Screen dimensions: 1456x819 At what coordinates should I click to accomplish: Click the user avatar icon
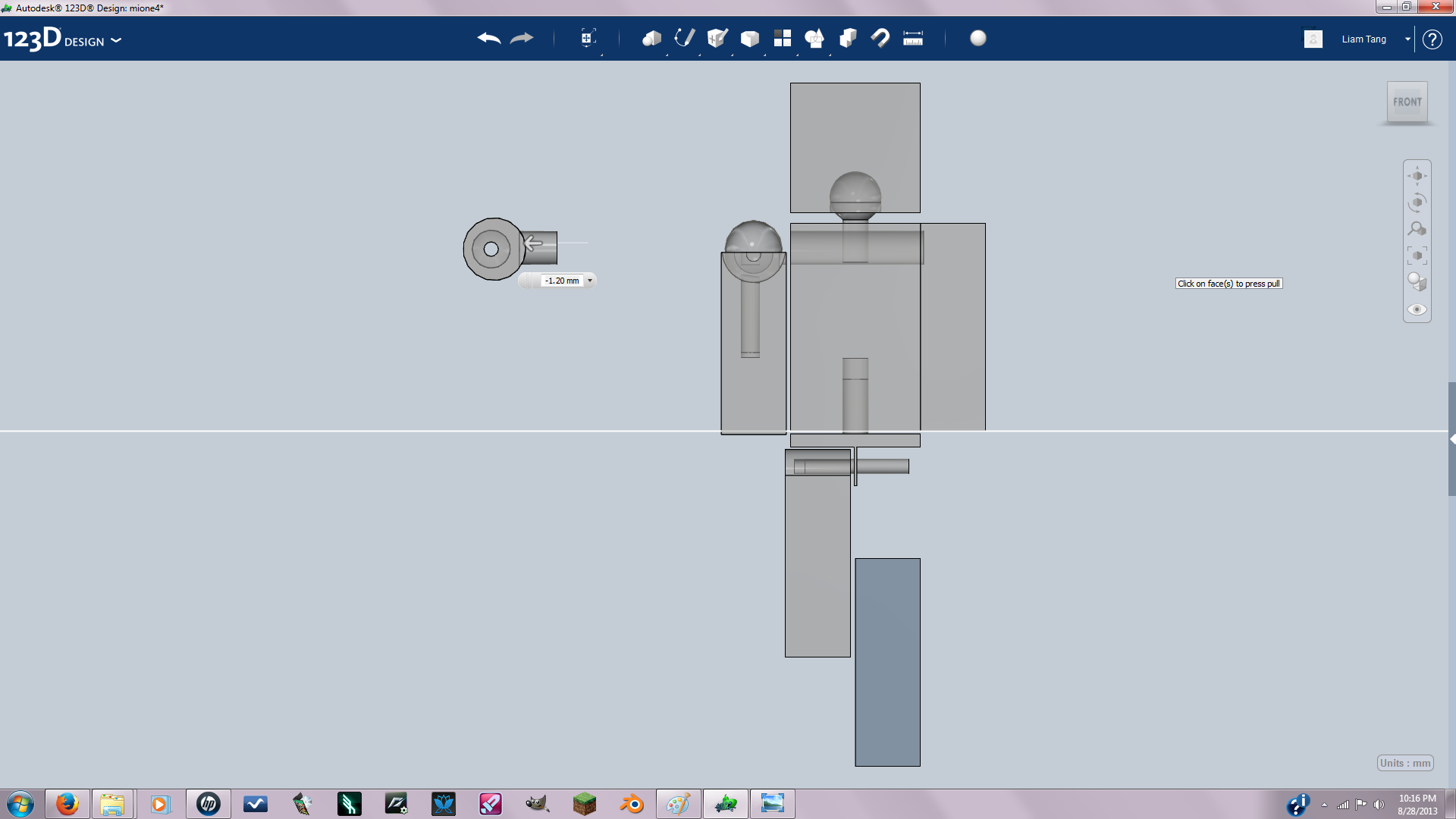tap(1313, 39)
